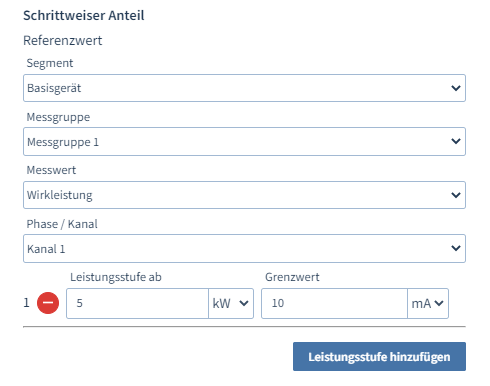
Task: Click the Schrittweiser Anteil heading
Action: click(84, 15)
